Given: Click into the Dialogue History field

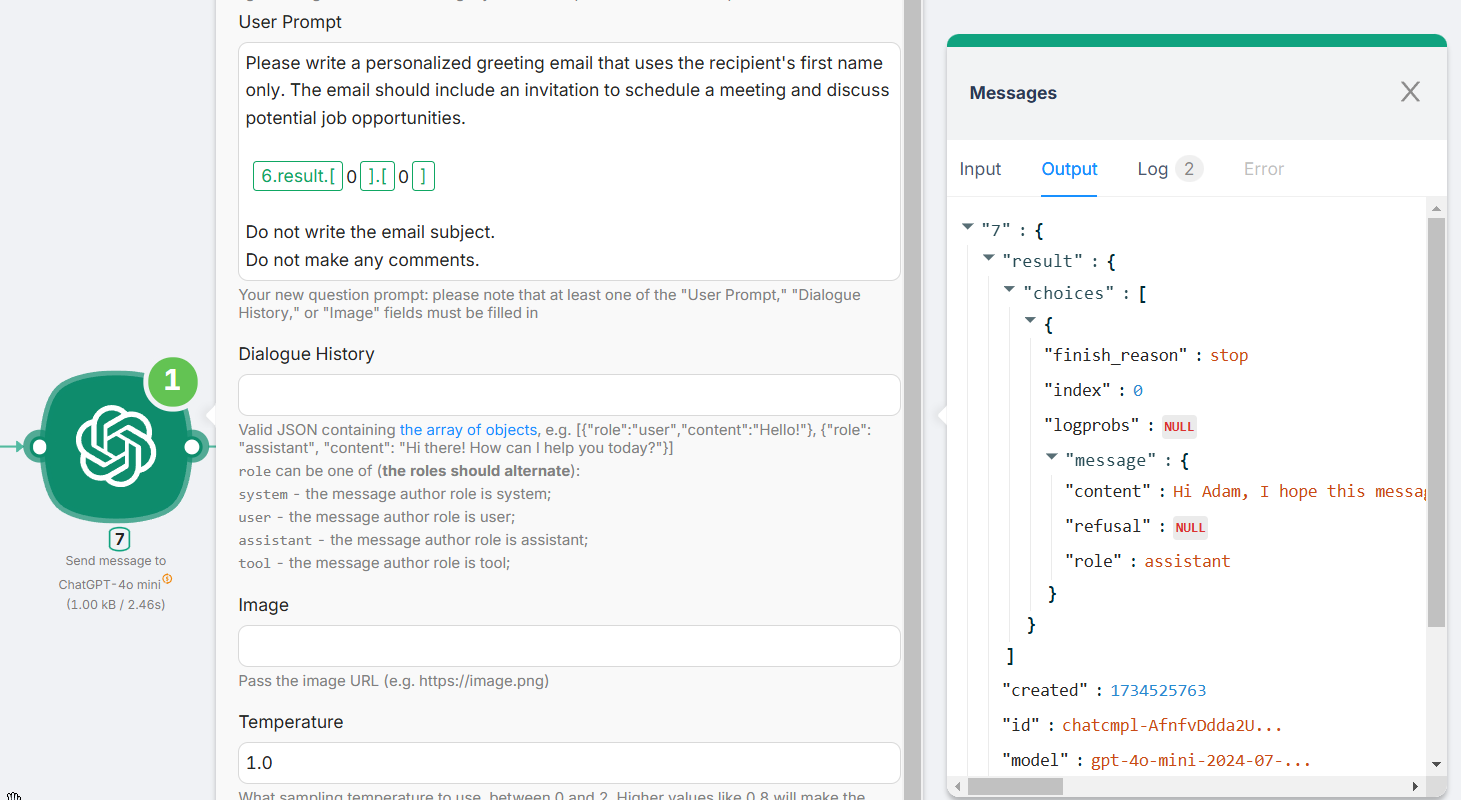Looking at the screenshot, I should pyautogui.click(x=568, y=395).
